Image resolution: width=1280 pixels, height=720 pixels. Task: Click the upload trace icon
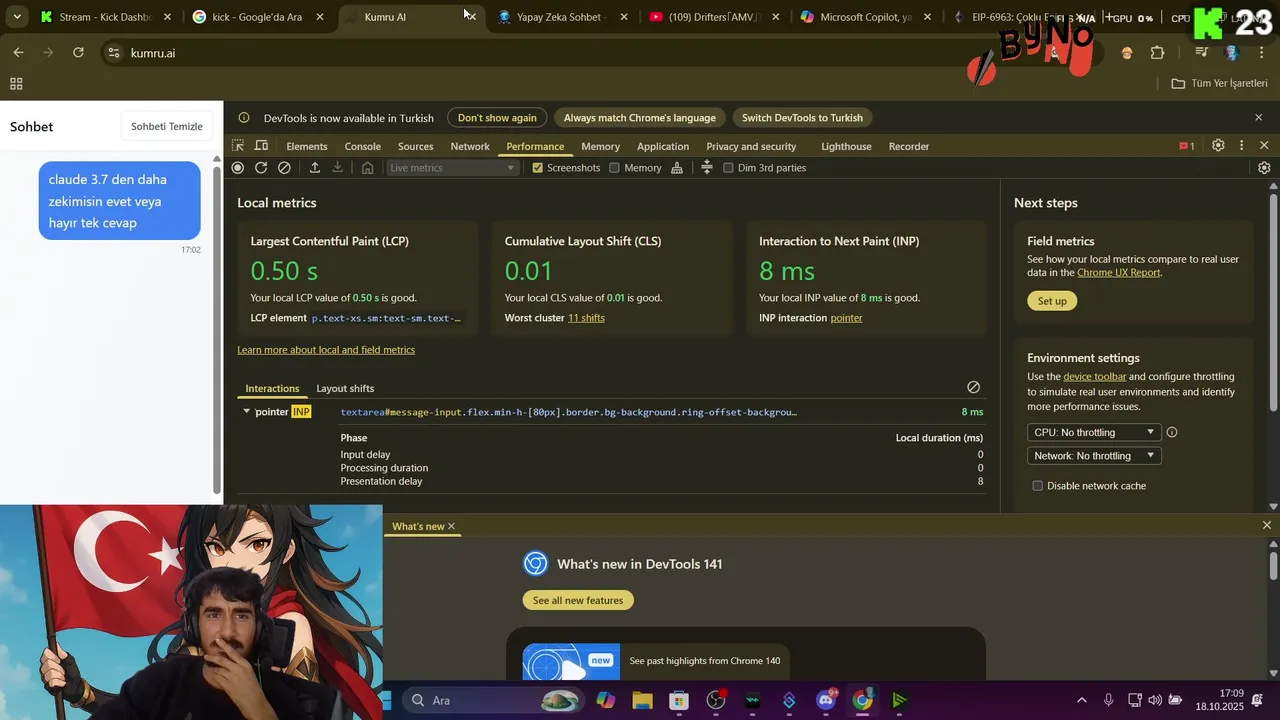pos(315,168)
